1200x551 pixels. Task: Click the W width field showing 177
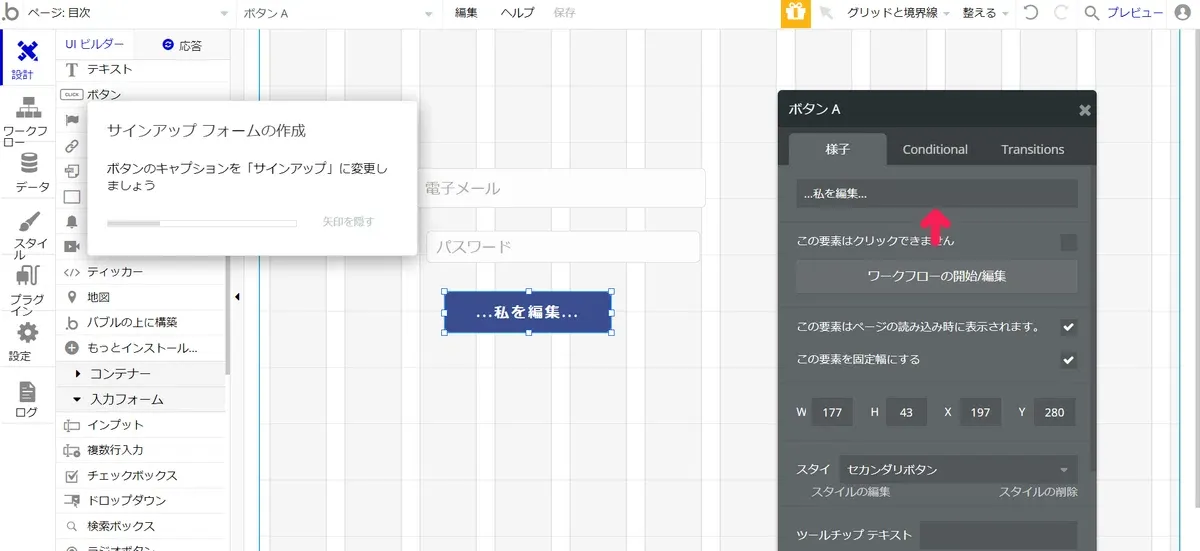pos(832,412)
